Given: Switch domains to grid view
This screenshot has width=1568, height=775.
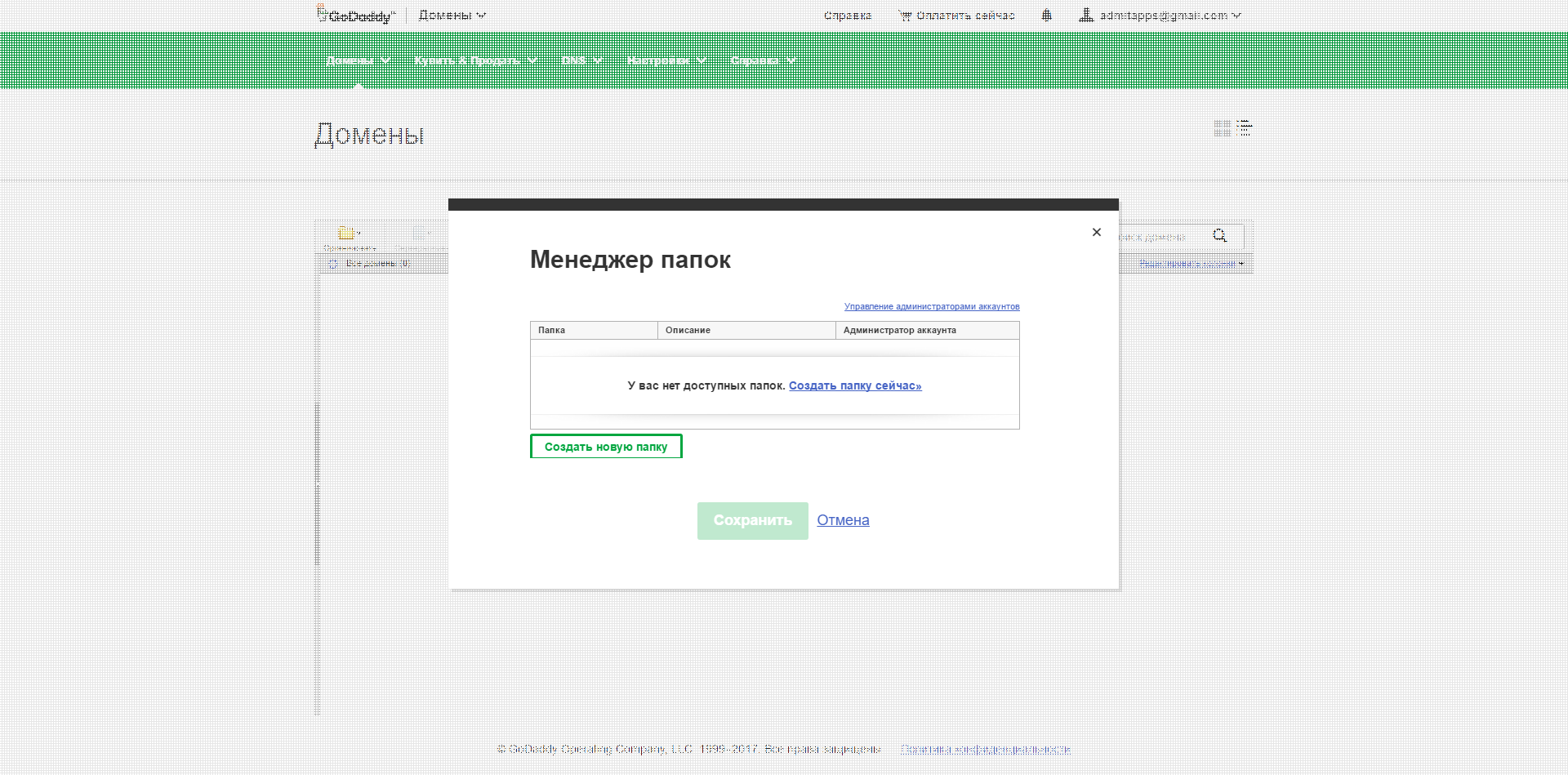Looking at the screenshot, I should (1222, 128).
